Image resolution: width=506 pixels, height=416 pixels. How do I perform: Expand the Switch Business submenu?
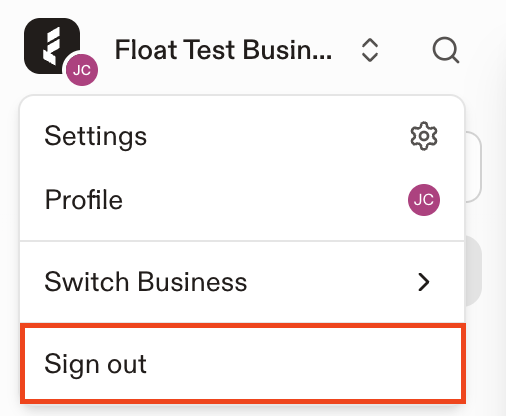click(242, 282)
